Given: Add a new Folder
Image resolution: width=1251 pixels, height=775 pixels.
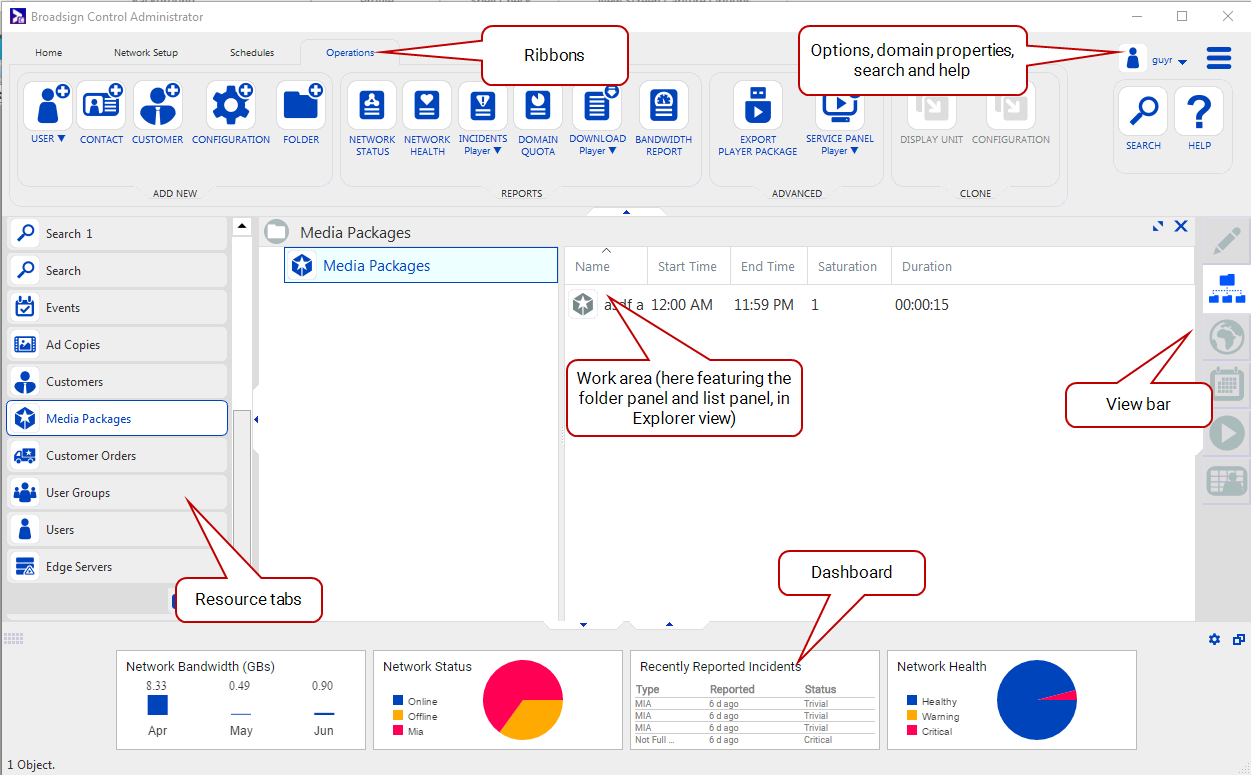Looking at the screenshot, I should tap(301, 106).
